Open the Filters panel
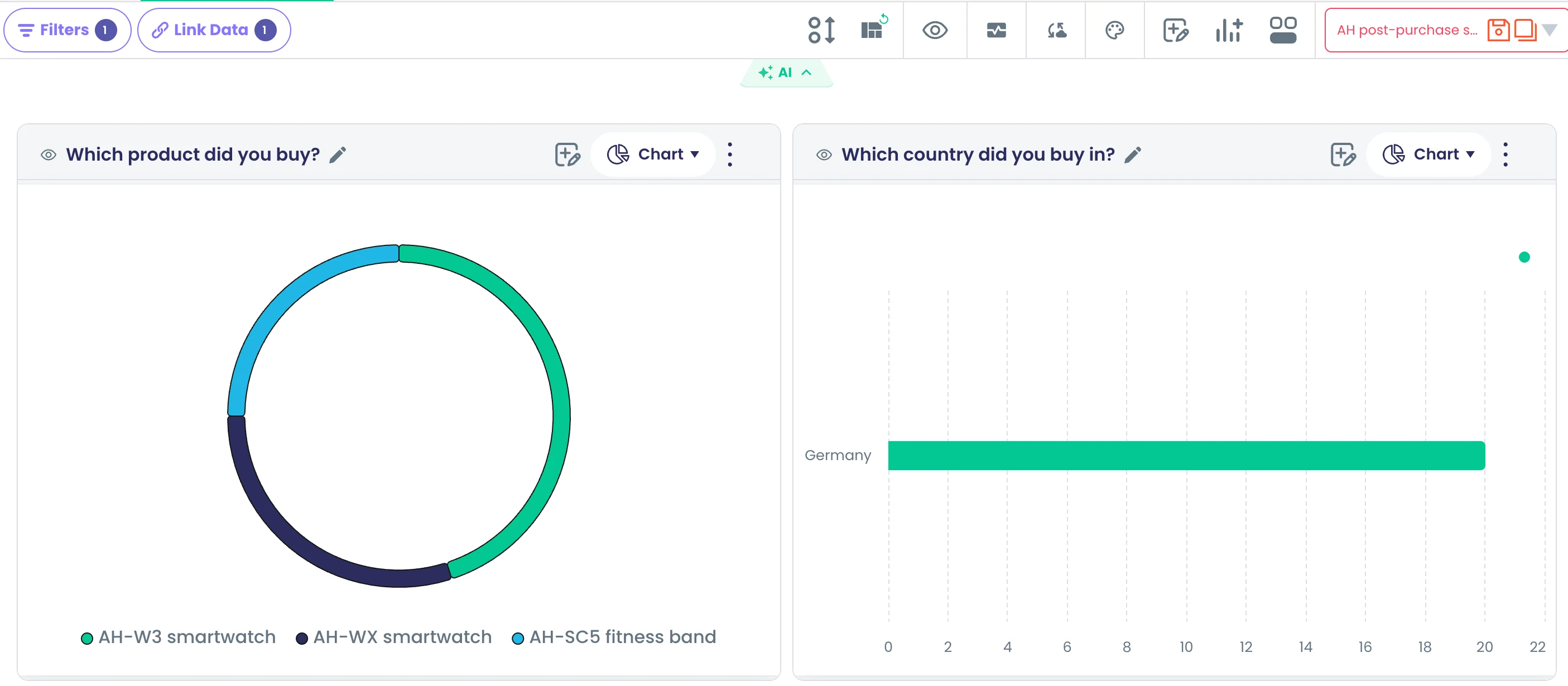Screen dimensions: 1568x686 coord(67,30)
